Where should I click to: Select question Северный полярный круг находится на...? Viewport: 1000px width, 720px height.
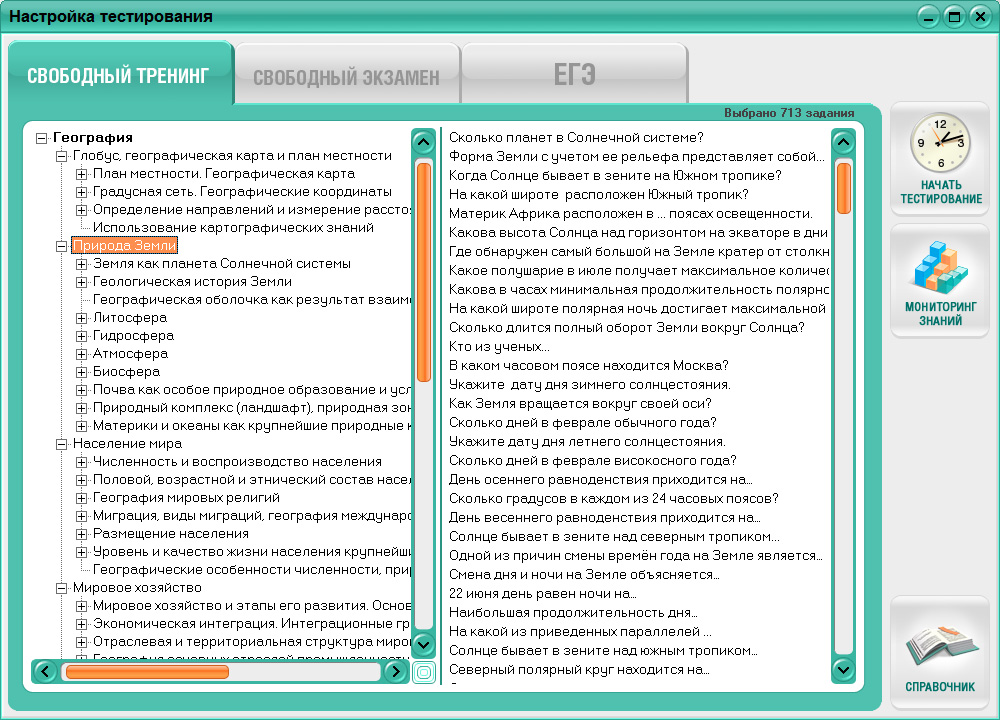[579, 670]
